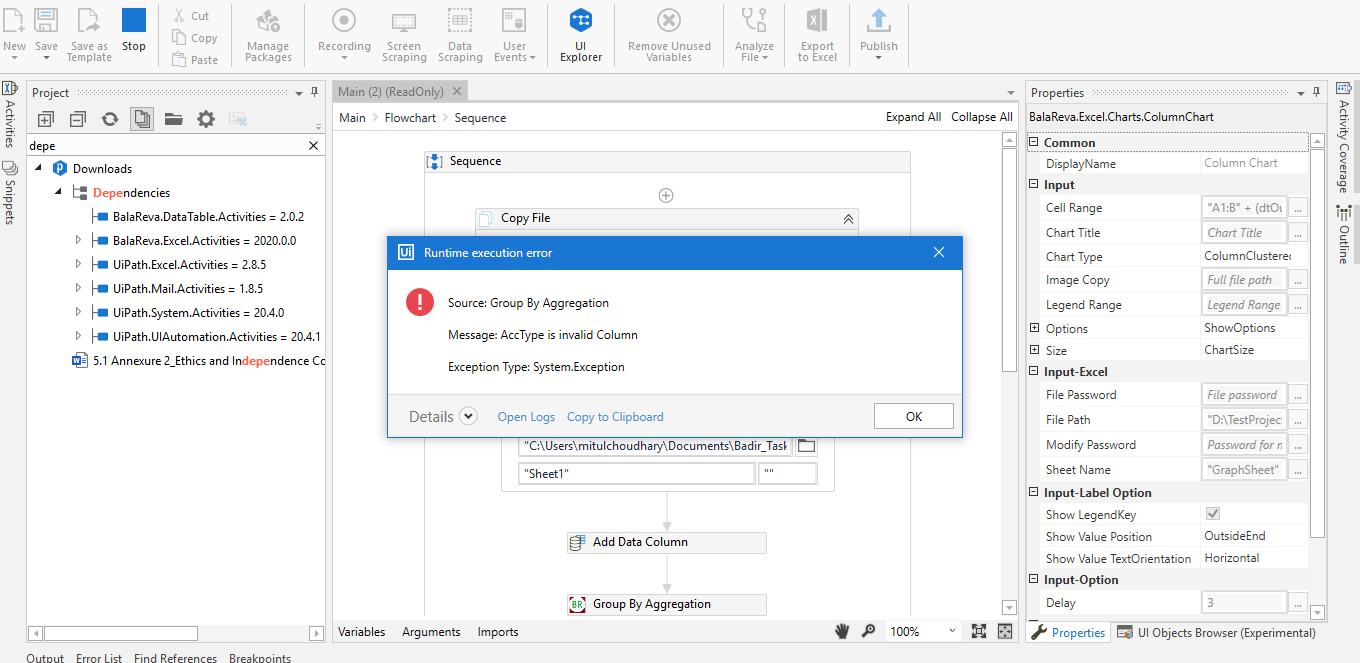This screenshot has width=1360, height=663.
Task: Toggle show all files in Project panel
Action: coord(142,119)
